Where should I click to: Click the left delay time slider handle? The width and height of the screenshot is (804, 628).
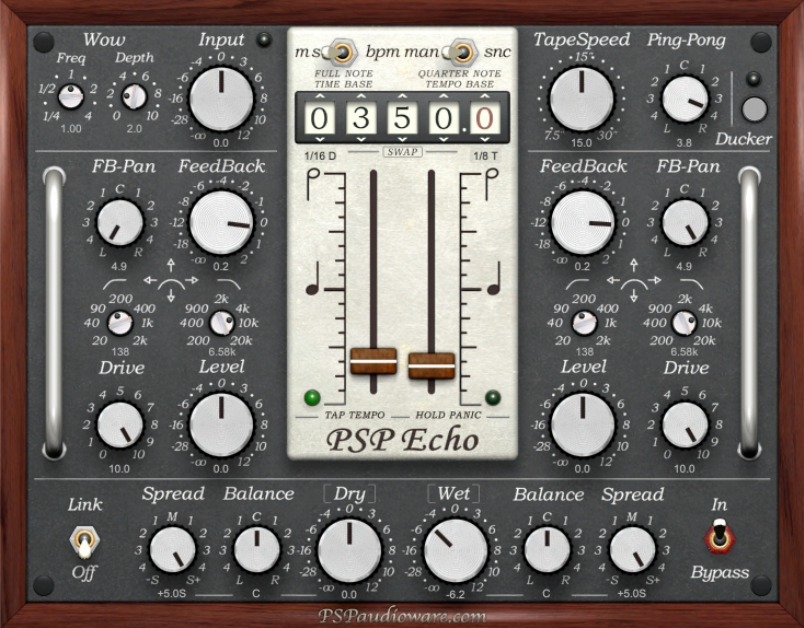coord(374,361)
